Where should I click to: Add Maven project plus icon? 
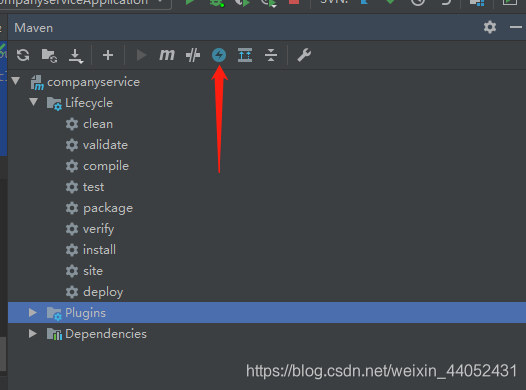pyautogui.click(x=108, y=55)
